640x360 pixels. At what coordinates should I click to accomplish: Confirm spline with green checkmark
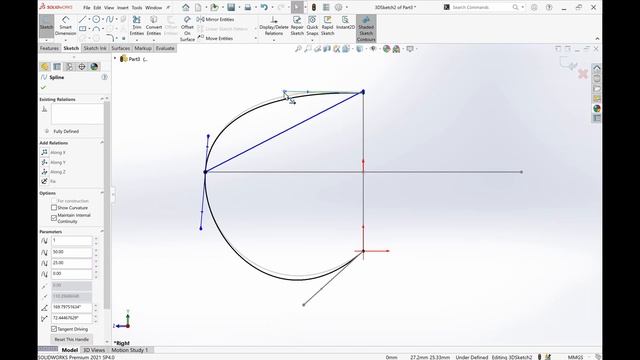tap(44, 87)
